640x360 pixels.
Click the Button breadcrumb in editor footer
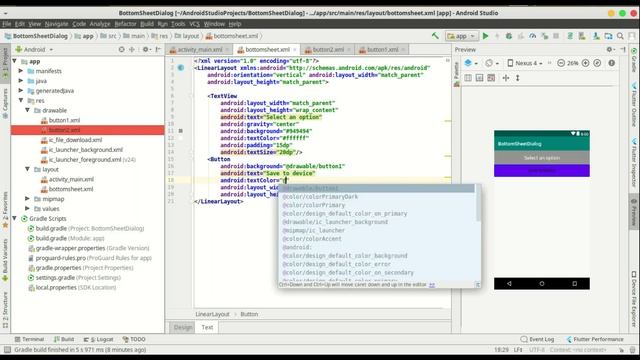[x=249, y=314]
